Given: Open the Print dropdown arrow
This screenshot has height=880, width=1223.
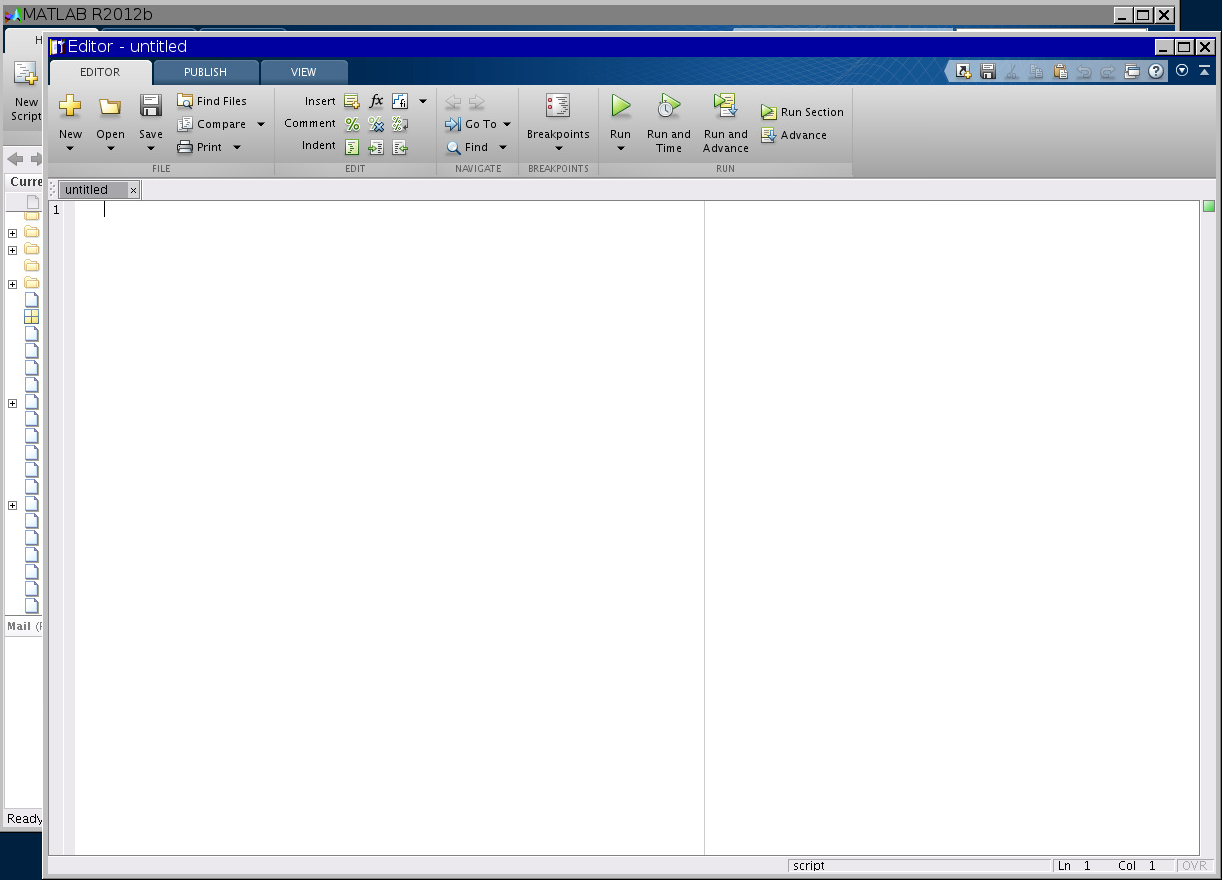Looking at the screenshot, I should pyautogui.click(x=237, y=148).
